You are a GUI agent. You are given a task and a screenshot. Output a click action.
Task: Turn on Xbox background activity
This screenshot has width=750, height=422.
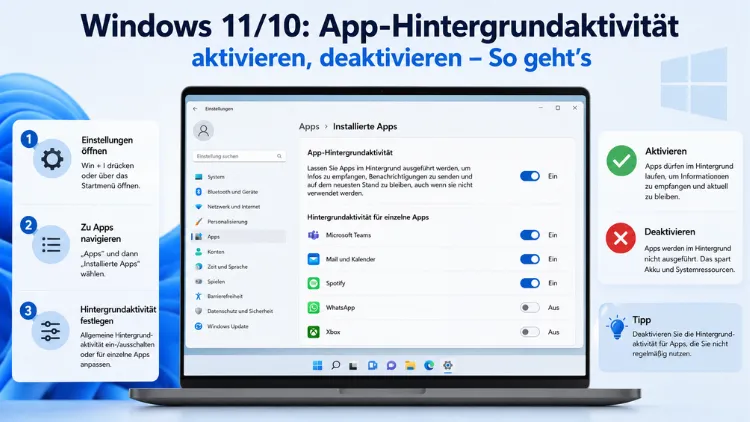(529, 332)
